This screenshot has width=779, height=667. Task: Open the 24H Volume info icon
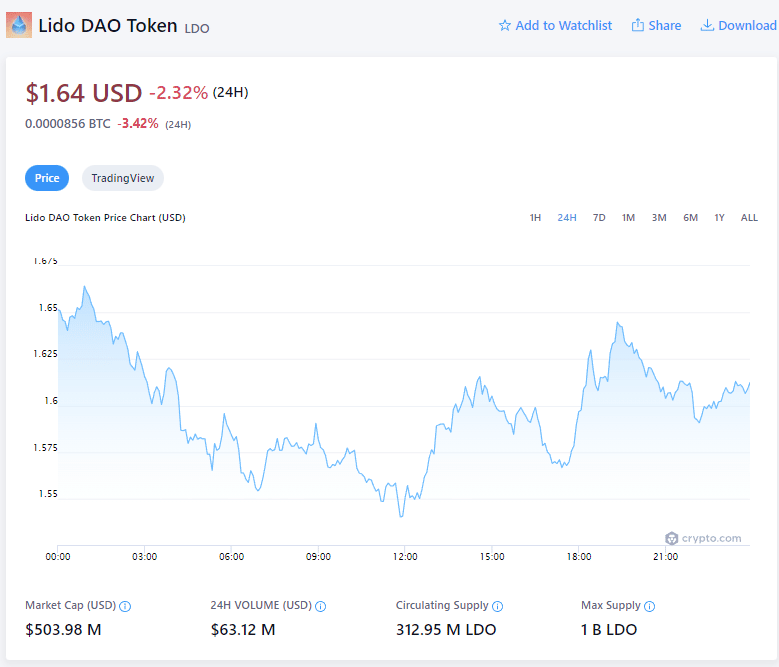click(321, 606)
